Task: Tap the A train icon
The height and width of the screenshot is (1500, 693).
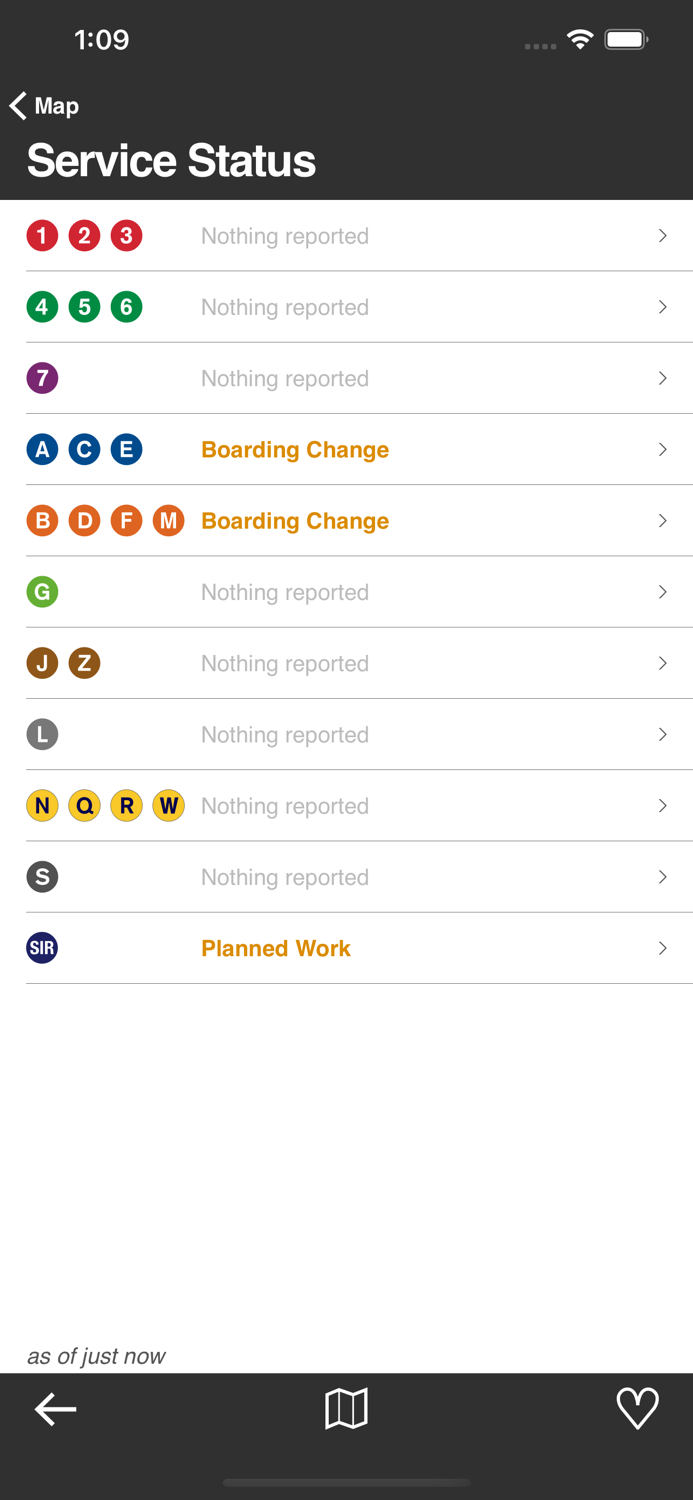Action: (42, 449)
